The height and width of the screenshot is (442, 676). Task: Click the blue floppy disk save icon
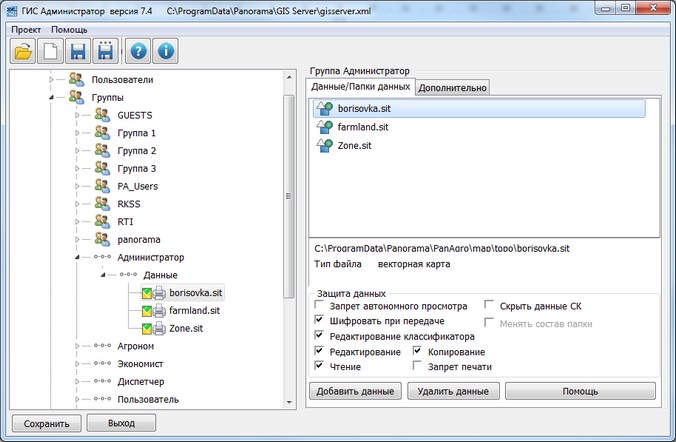click(x=78, y=49)
